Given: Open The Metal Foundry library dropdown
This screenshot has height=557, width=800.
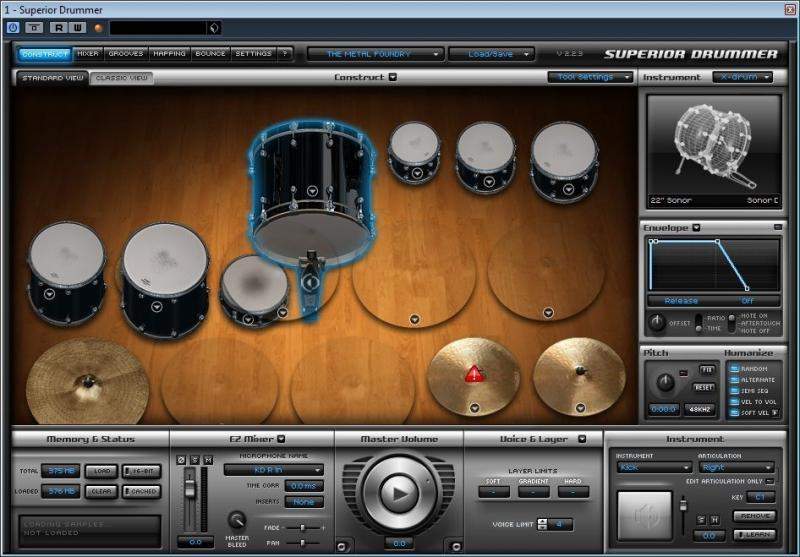Looking at the screenshot, I should pyautogui.click(x=375, y=54).
